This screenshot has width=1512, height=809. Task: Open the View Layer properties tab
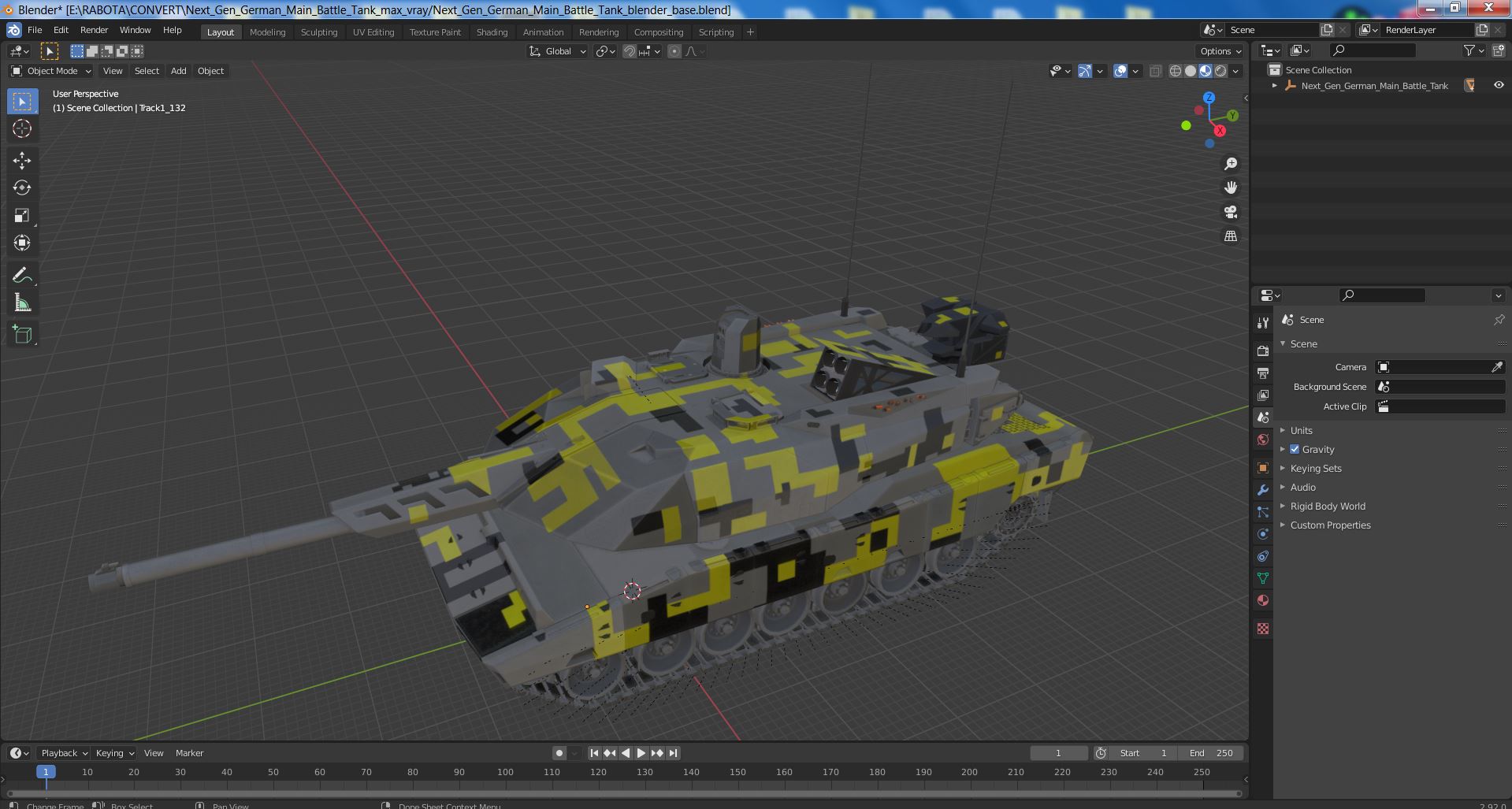[1263, 395]
